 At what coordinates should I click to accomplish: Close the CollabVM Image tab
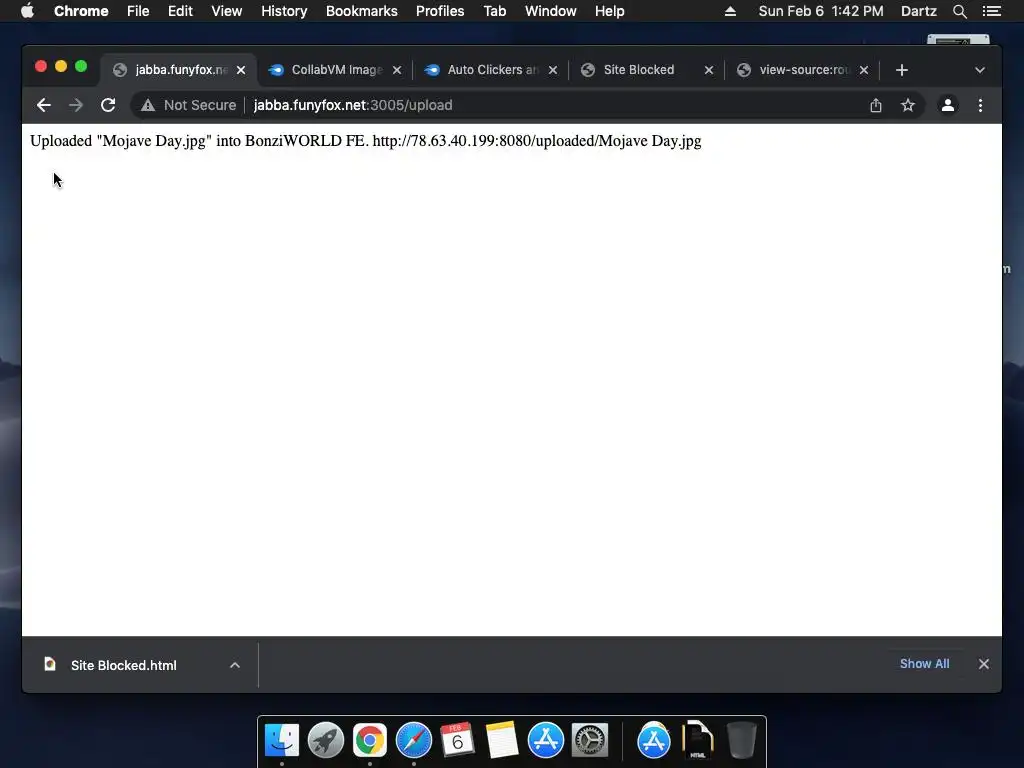pyautogui.click(x=397, y=70)
